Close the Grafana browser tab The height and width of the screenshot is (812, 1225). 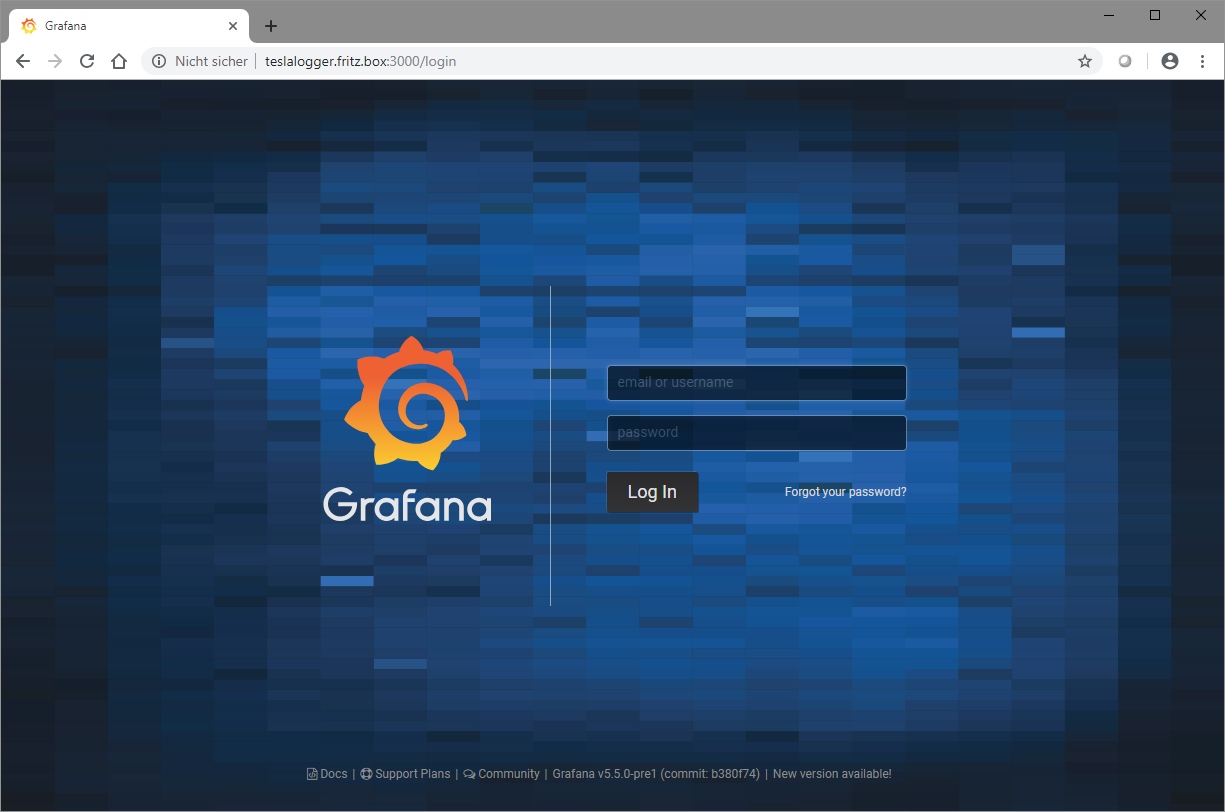coord(233,26)
